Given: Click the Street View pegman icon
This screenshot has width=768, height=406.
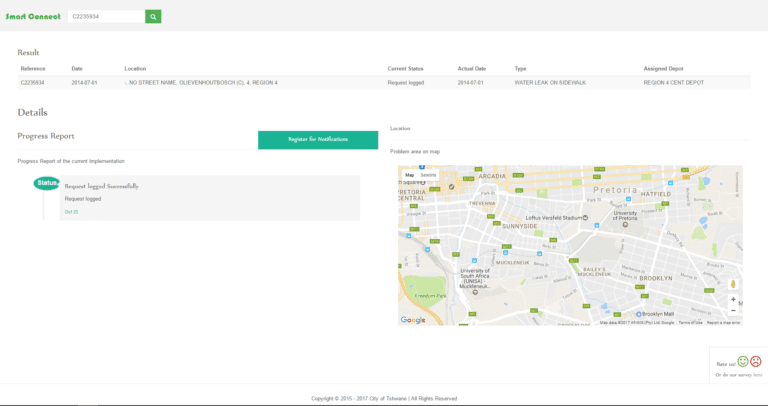Looking at the screenshot, I should click(733, 284).
